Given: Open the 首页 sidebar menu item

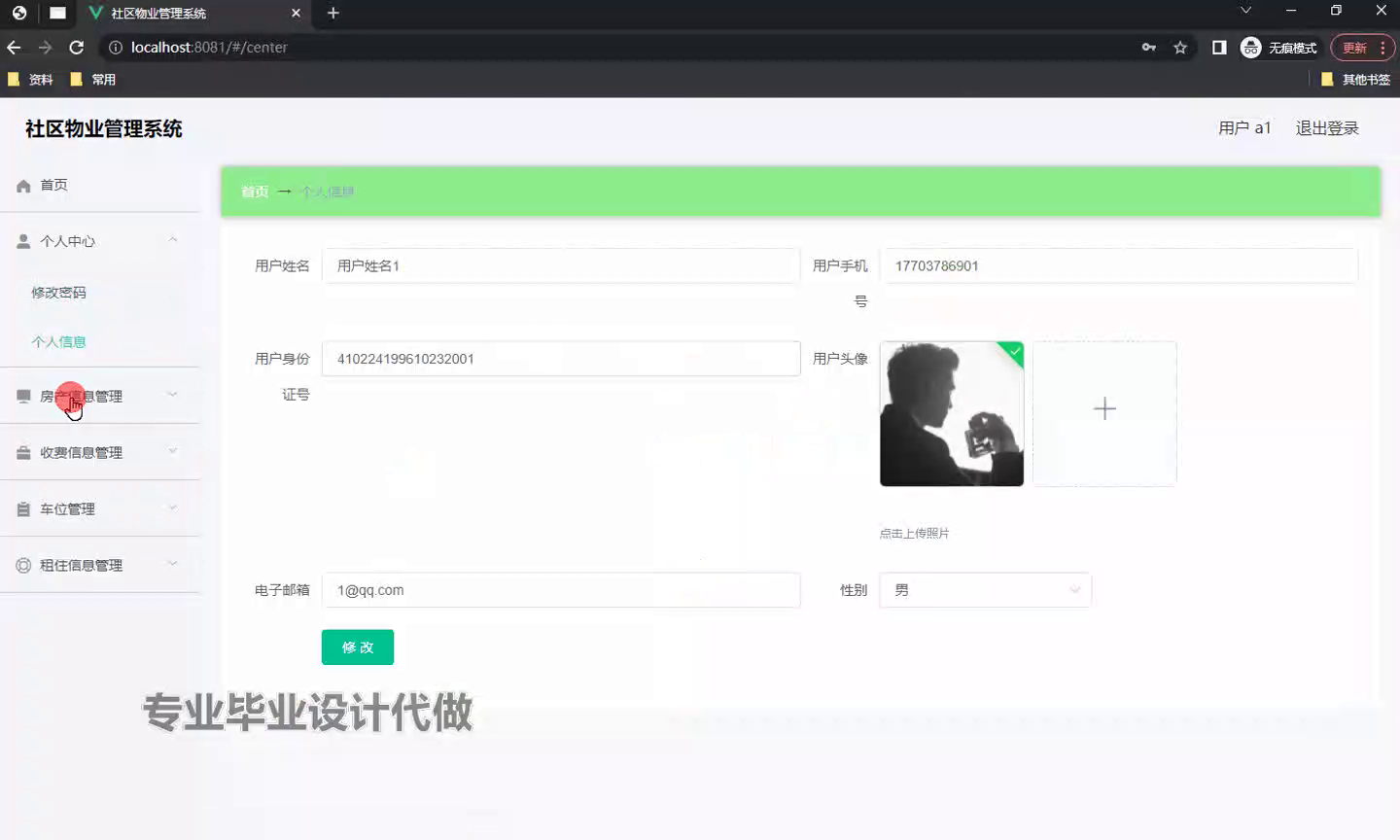Looking at the screenshot, I should pyautogui.click(x=99, y=185).
